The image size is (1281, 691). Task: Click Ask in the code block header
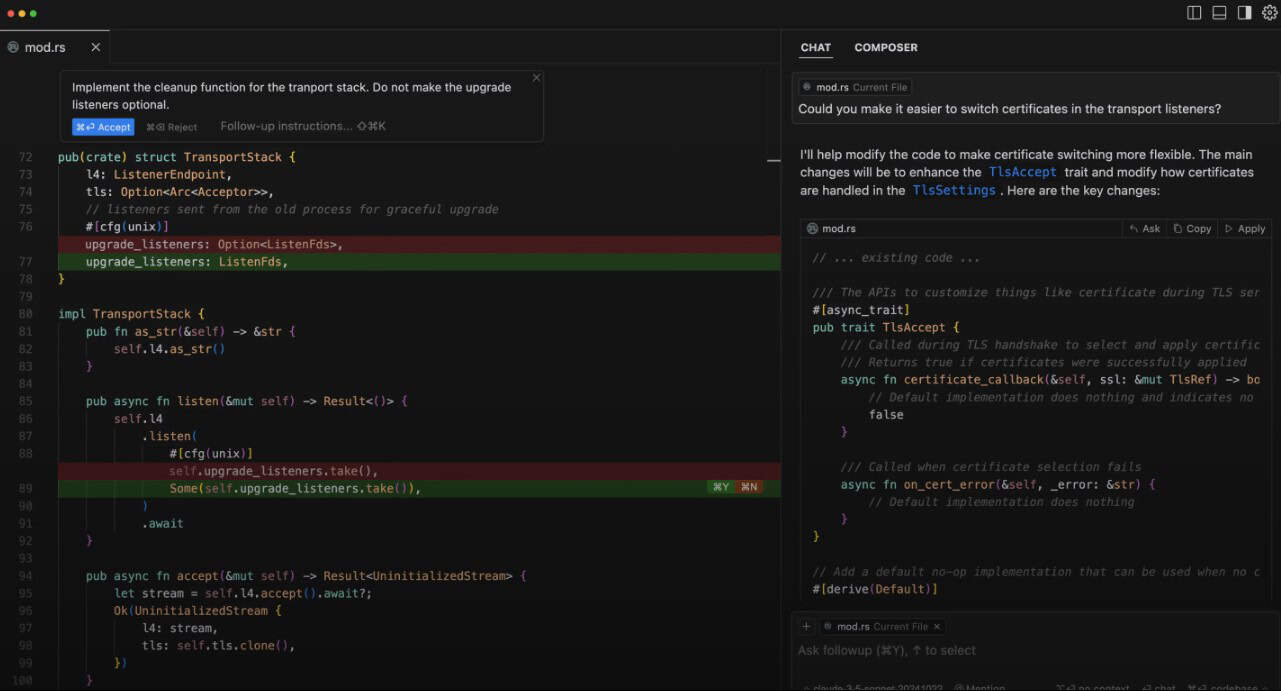(x=1145, y=229)
